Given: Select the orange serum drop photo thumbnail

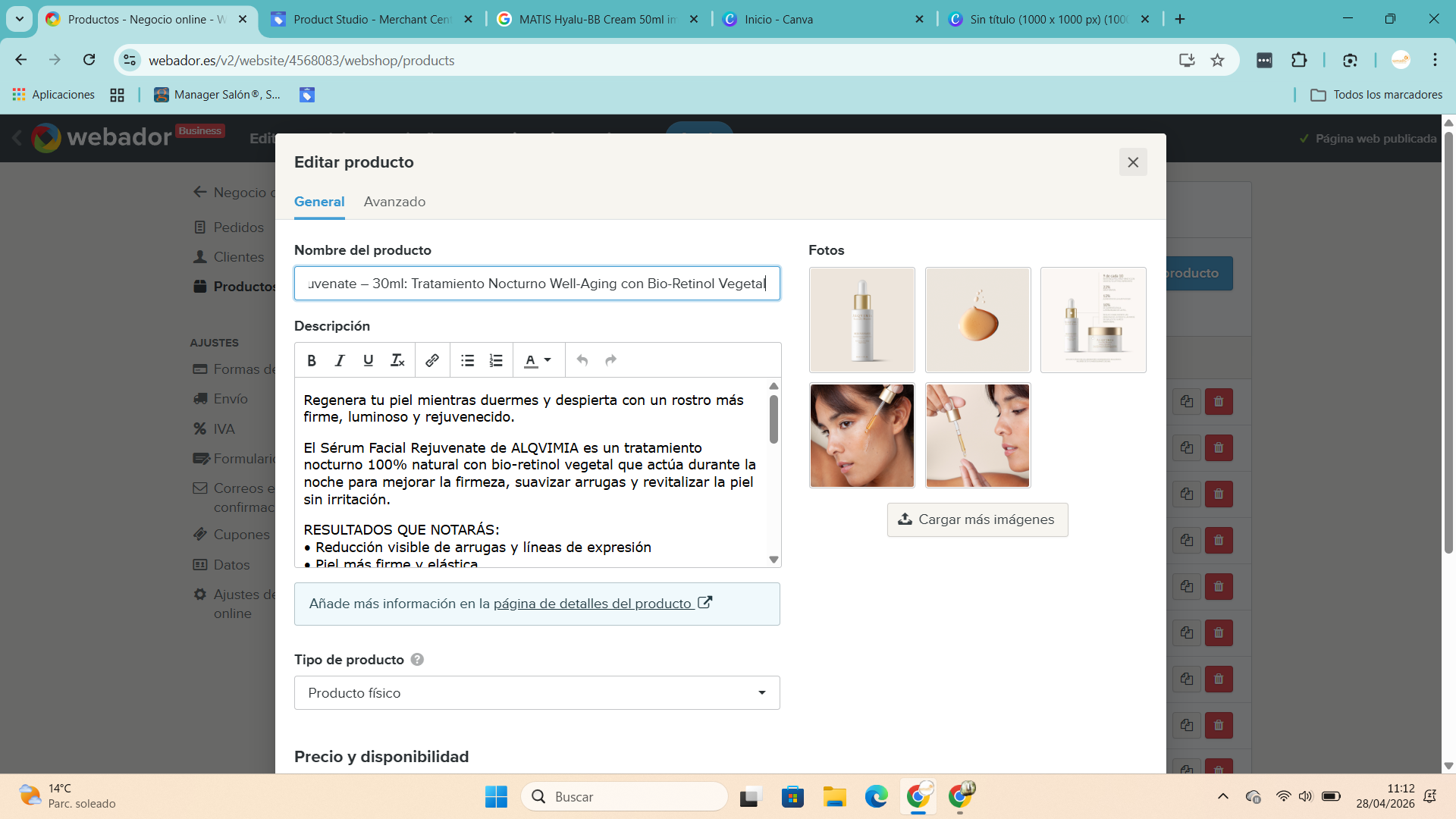Looking at the screenshot, I should (977, 320).
